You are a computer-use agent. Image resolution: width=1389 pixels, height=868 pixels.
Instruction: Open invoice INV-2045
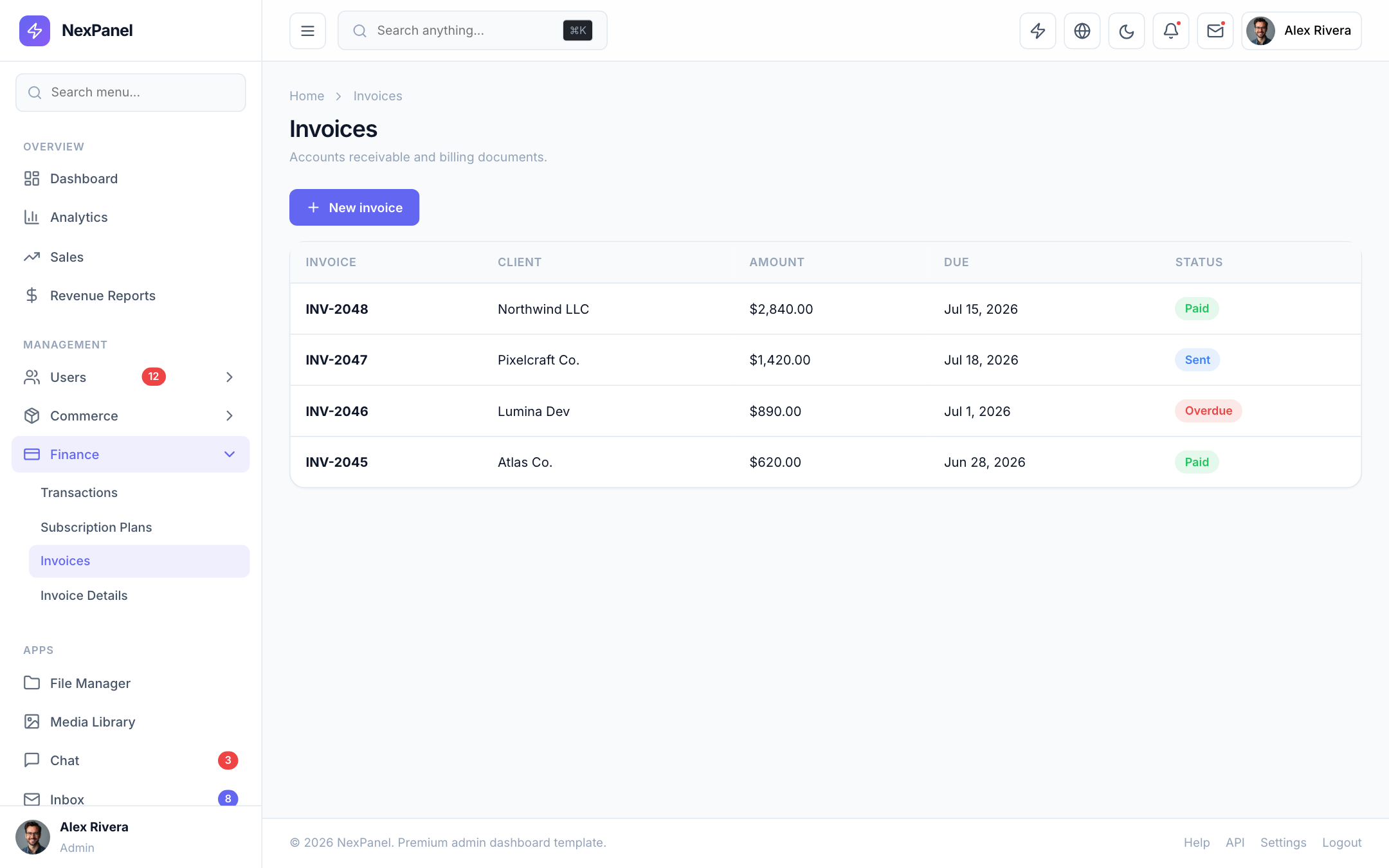point(336,462)
